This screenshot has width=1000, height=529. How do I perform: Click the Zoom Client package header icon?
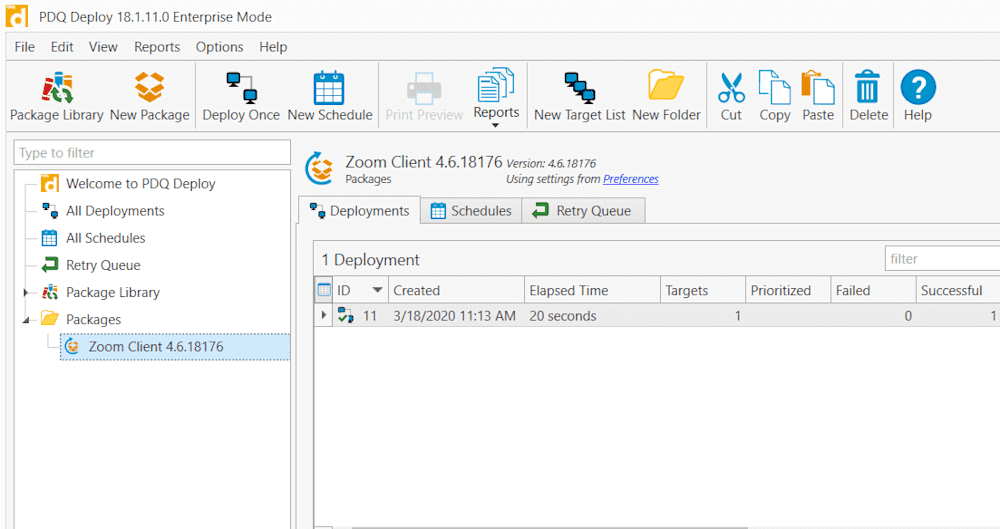click(x=320, y=169)
